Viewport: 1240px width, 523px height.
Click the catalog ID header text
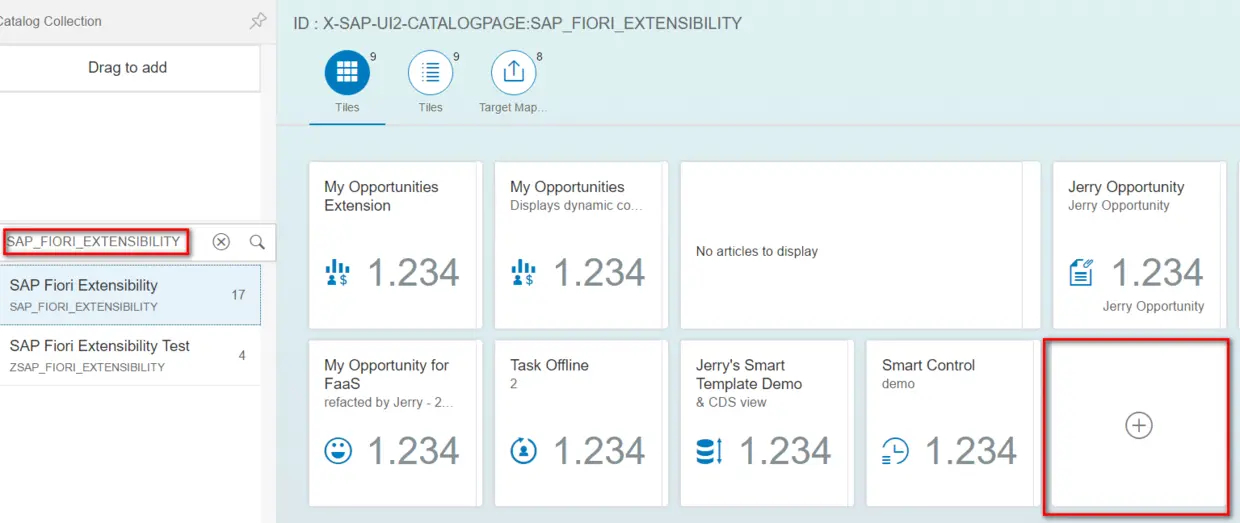tap(518, 22)
